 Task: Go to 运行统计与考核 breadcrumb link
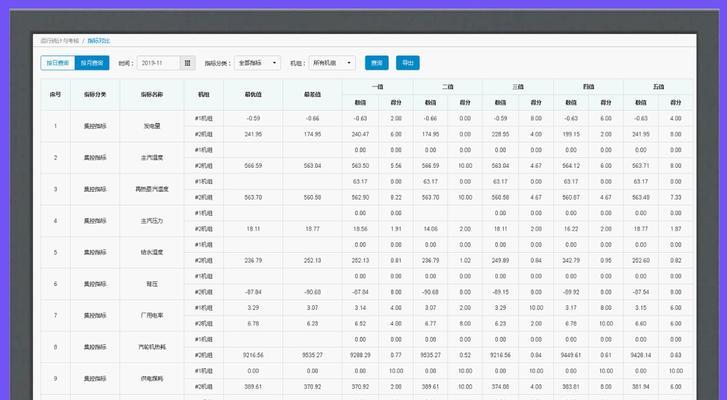60,41
